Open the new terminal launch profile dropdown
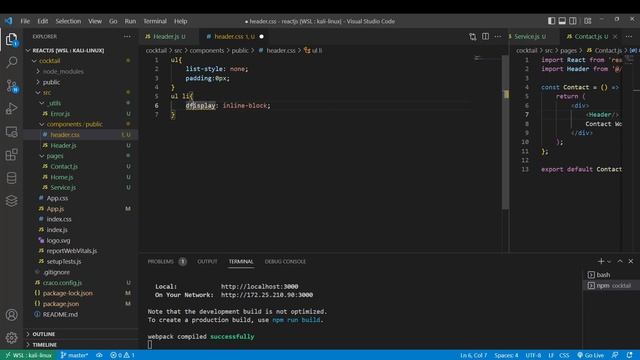Screen dimensions: 640x360 click(609, 262)
